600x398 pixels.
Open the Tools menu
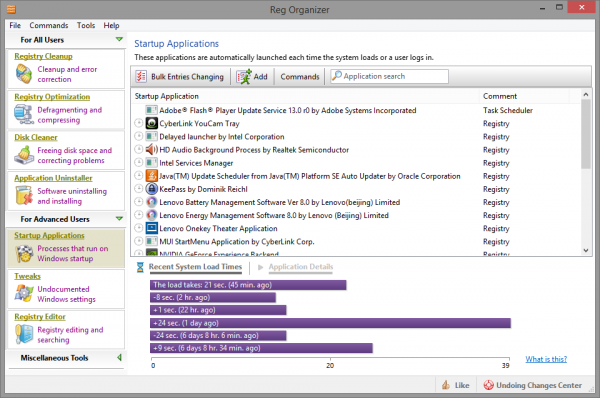pos(86,25)
